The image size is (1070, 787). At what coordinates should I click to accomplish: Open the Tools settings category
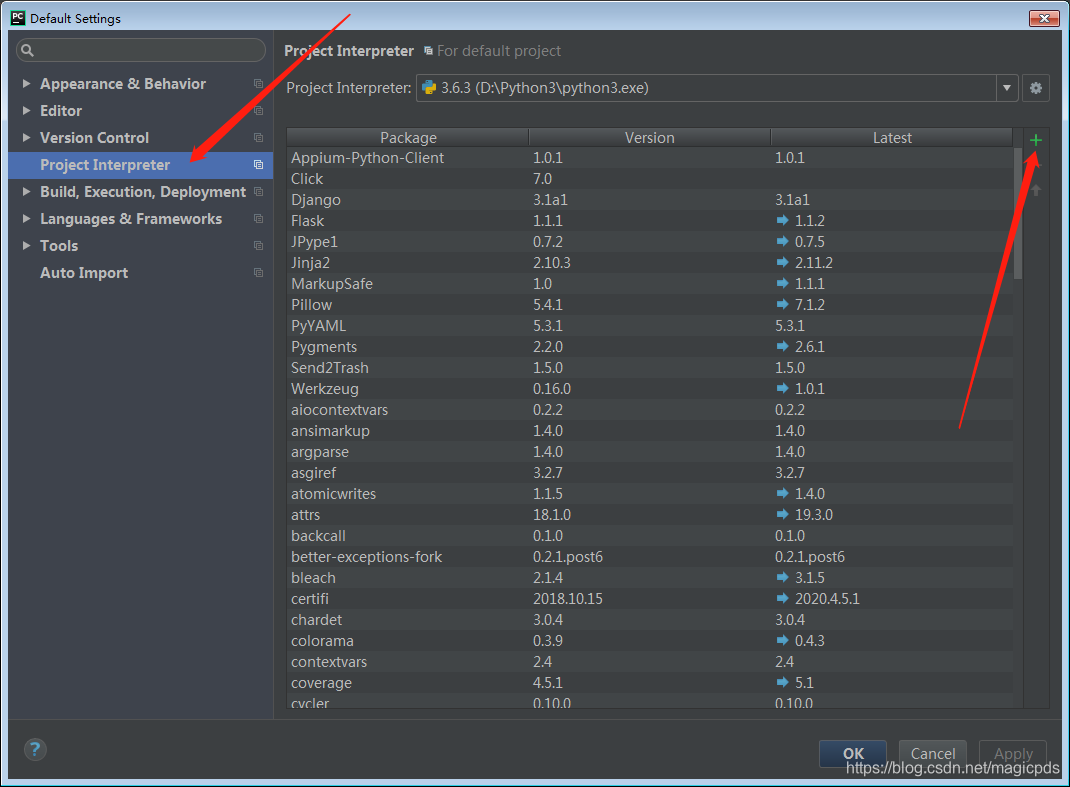tap(59, 246)
